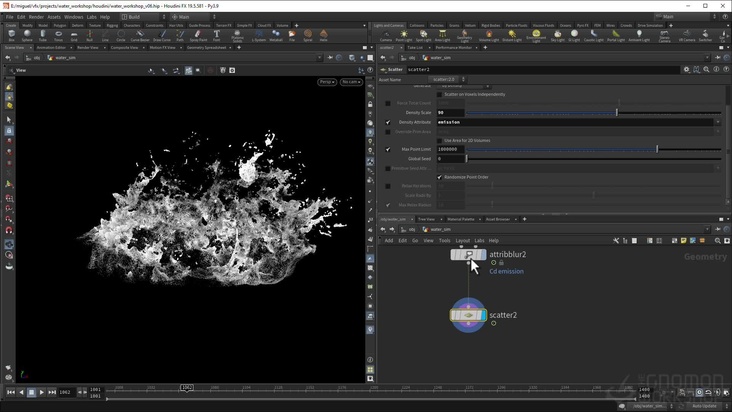Click the Global Seed input field

pos(450,159)
